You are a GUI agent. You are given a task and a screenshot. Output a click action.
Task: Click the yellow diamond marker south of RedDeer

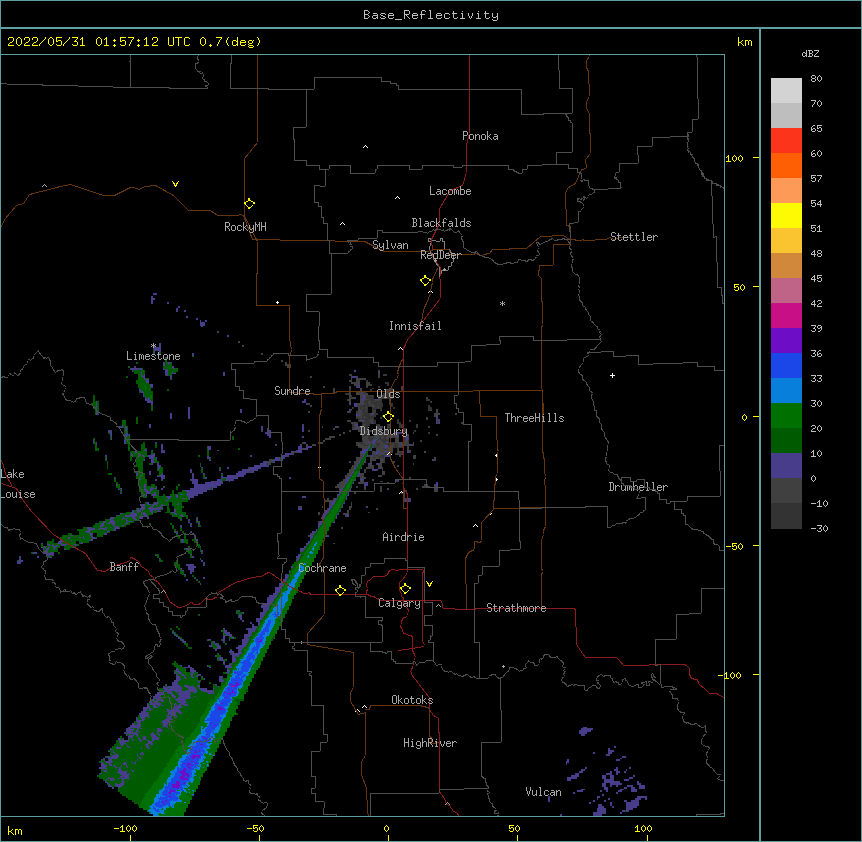(425, 281)
